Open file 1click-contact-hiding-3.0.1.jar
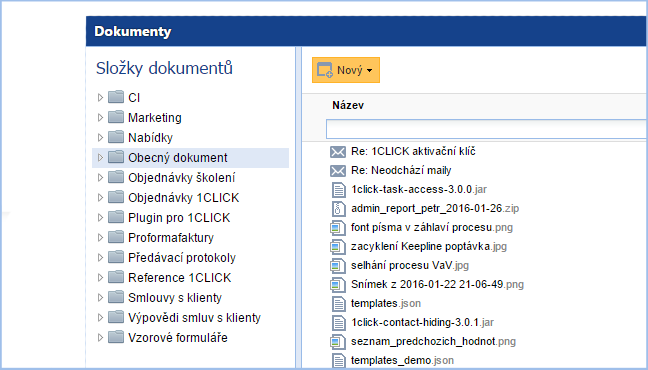This screenshot has height=370, width=648. point(422,322)
